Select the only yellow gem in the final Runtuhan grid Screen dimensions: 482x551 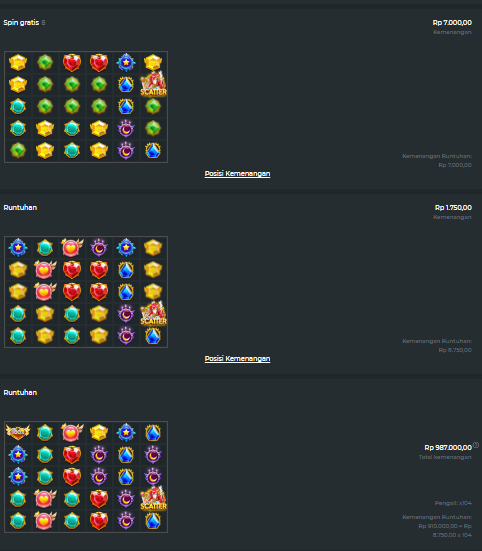(99, 432)
